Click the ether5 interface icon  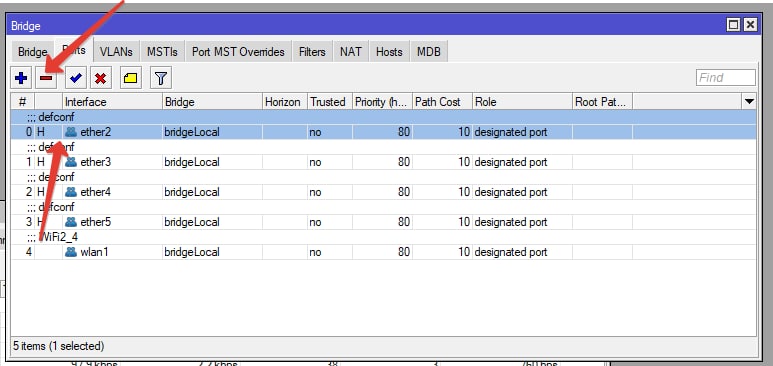point(71,222)
